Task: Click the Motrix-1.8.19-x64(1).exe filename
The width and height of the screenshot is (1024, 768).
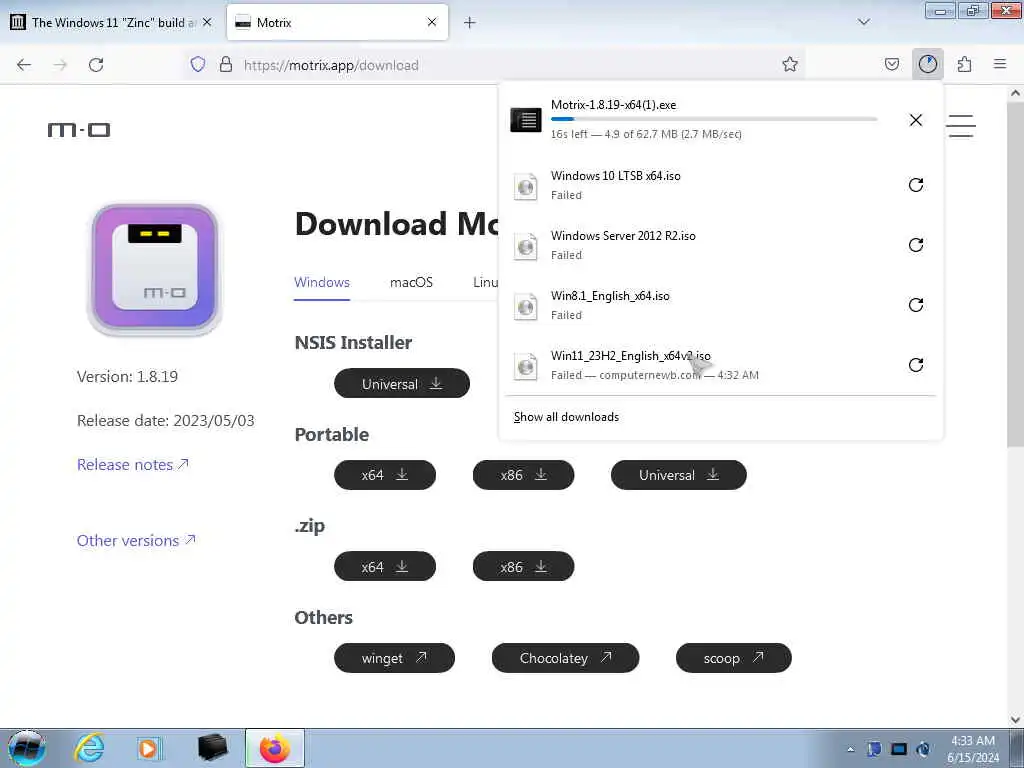Action: [613, 104]
